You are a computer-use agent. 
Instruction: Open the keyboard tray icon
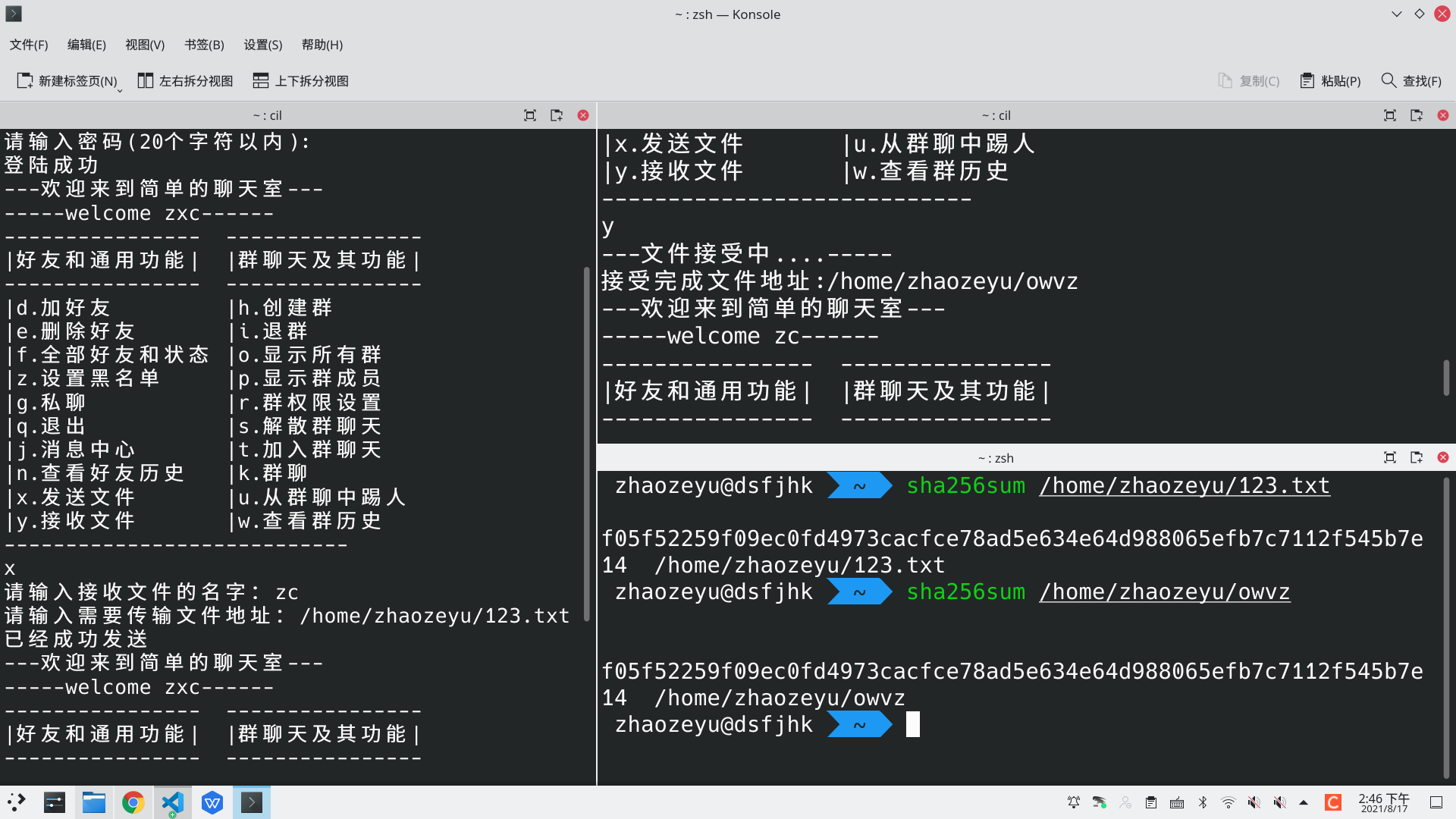coord(1177,802)
